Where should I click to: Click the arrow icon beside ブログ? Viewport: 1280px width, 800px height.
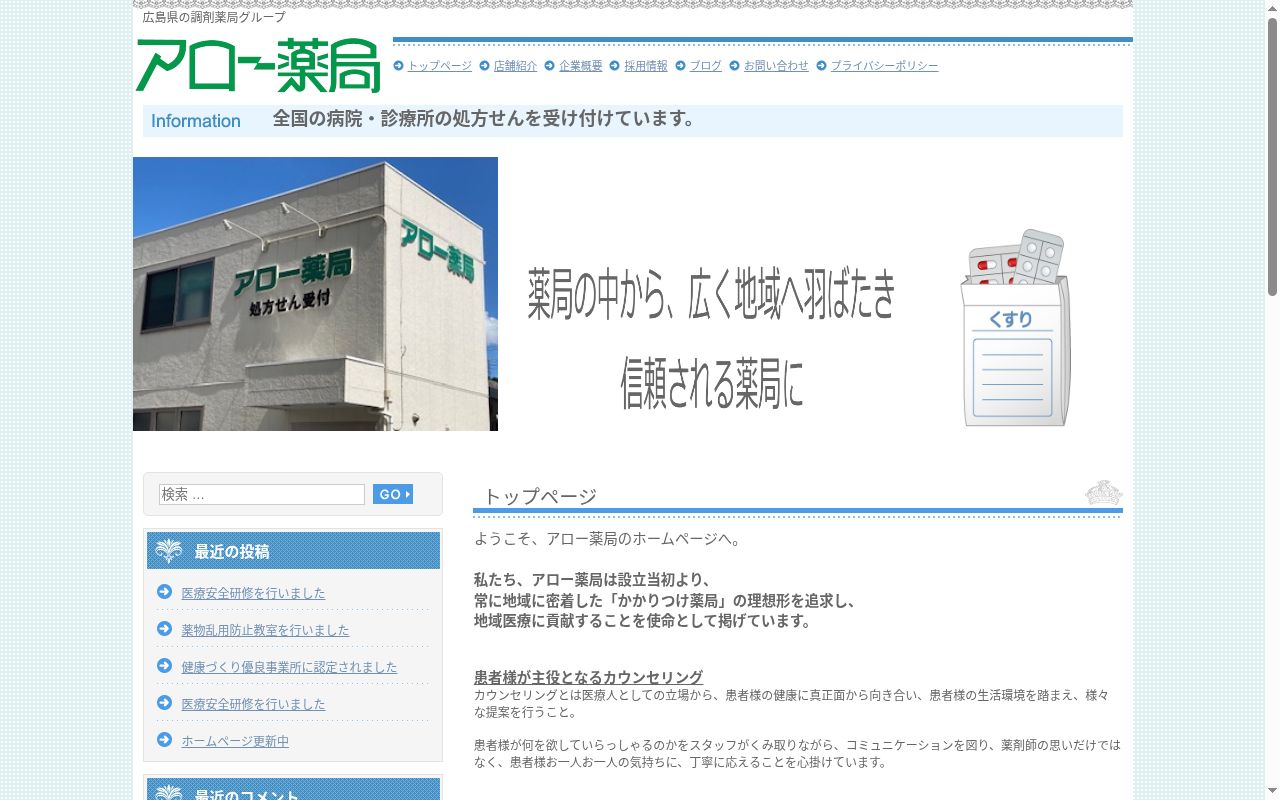click(681, 66)
